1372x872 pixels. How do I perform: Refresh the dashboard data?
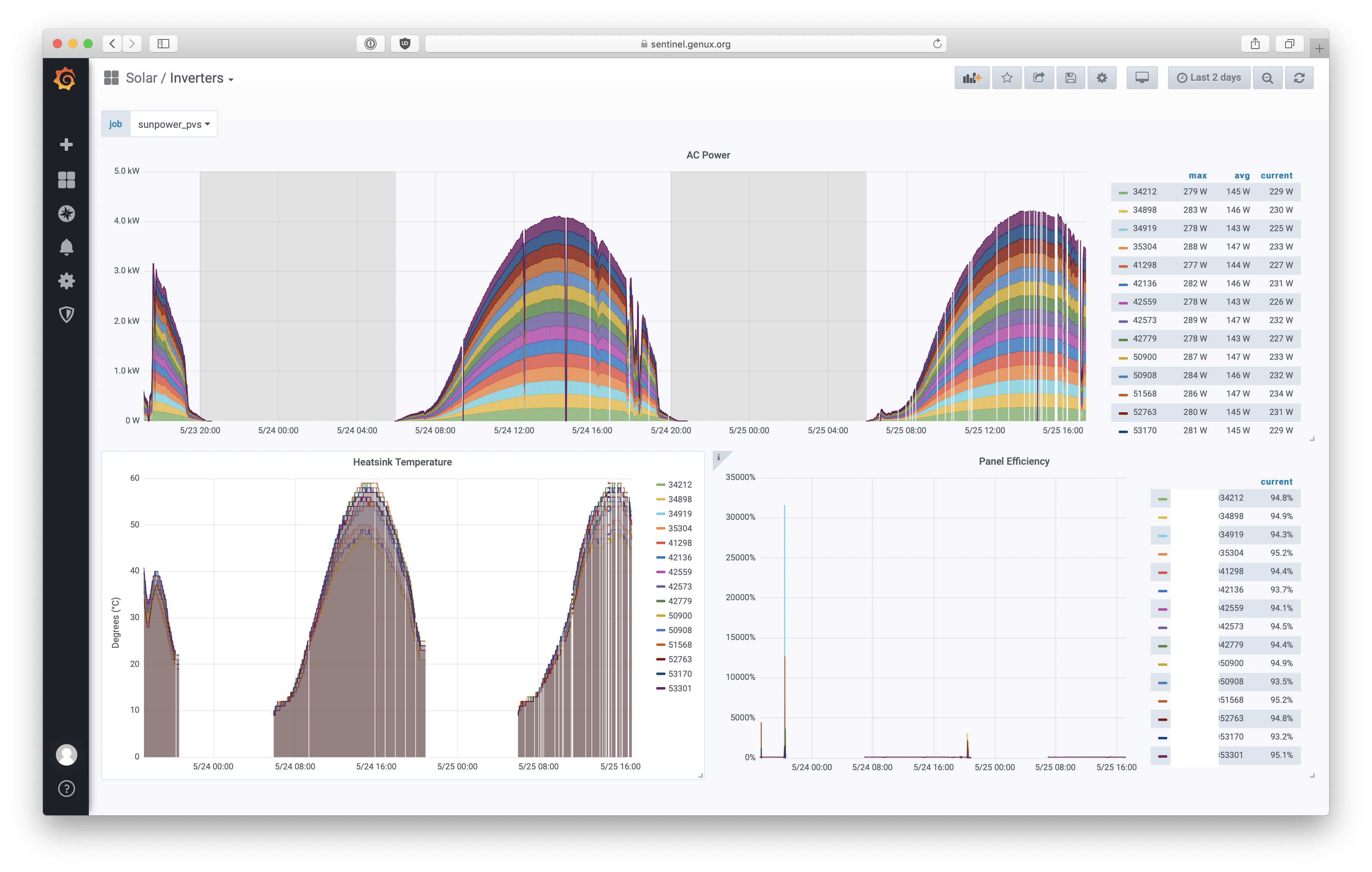(x=1299, y=78)
